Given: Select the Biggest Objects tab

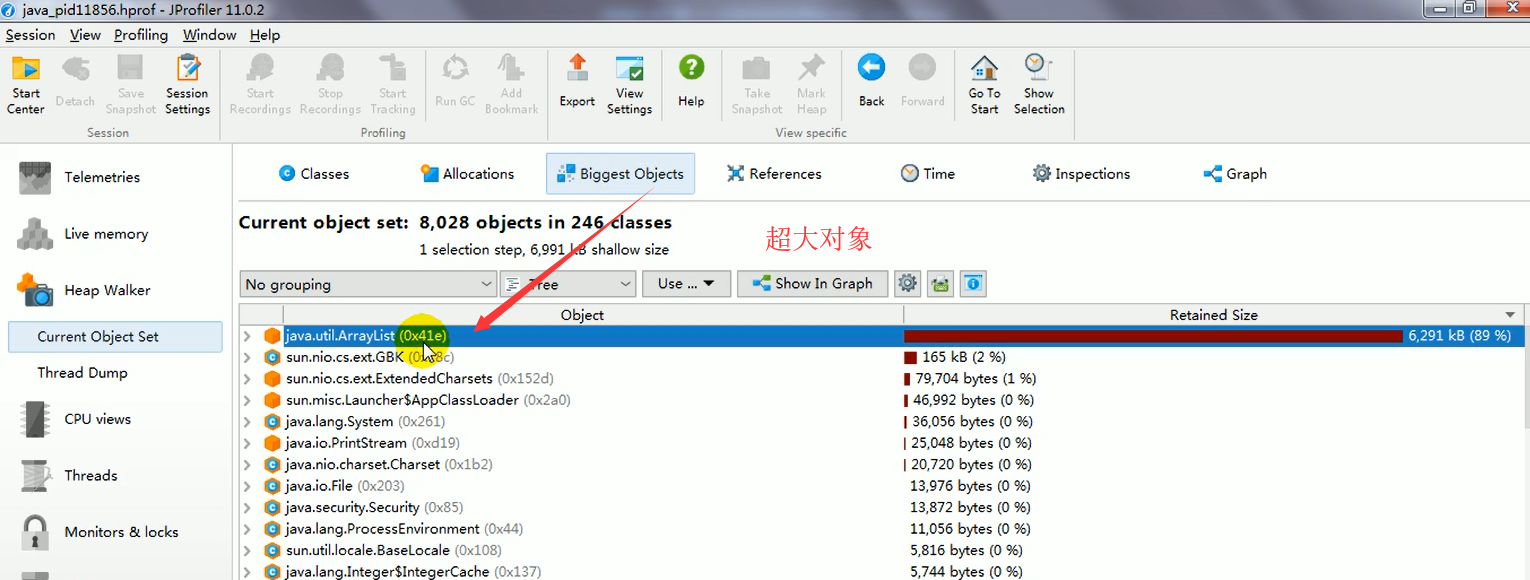Looking at the screenshot, I should [x=620, y=173].
